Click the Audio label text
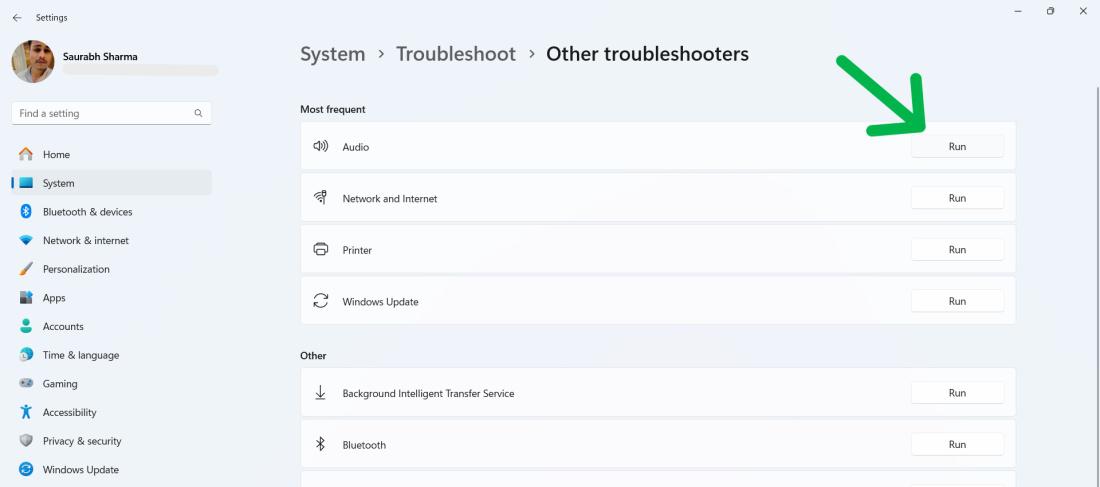 [x=356, y=147]
